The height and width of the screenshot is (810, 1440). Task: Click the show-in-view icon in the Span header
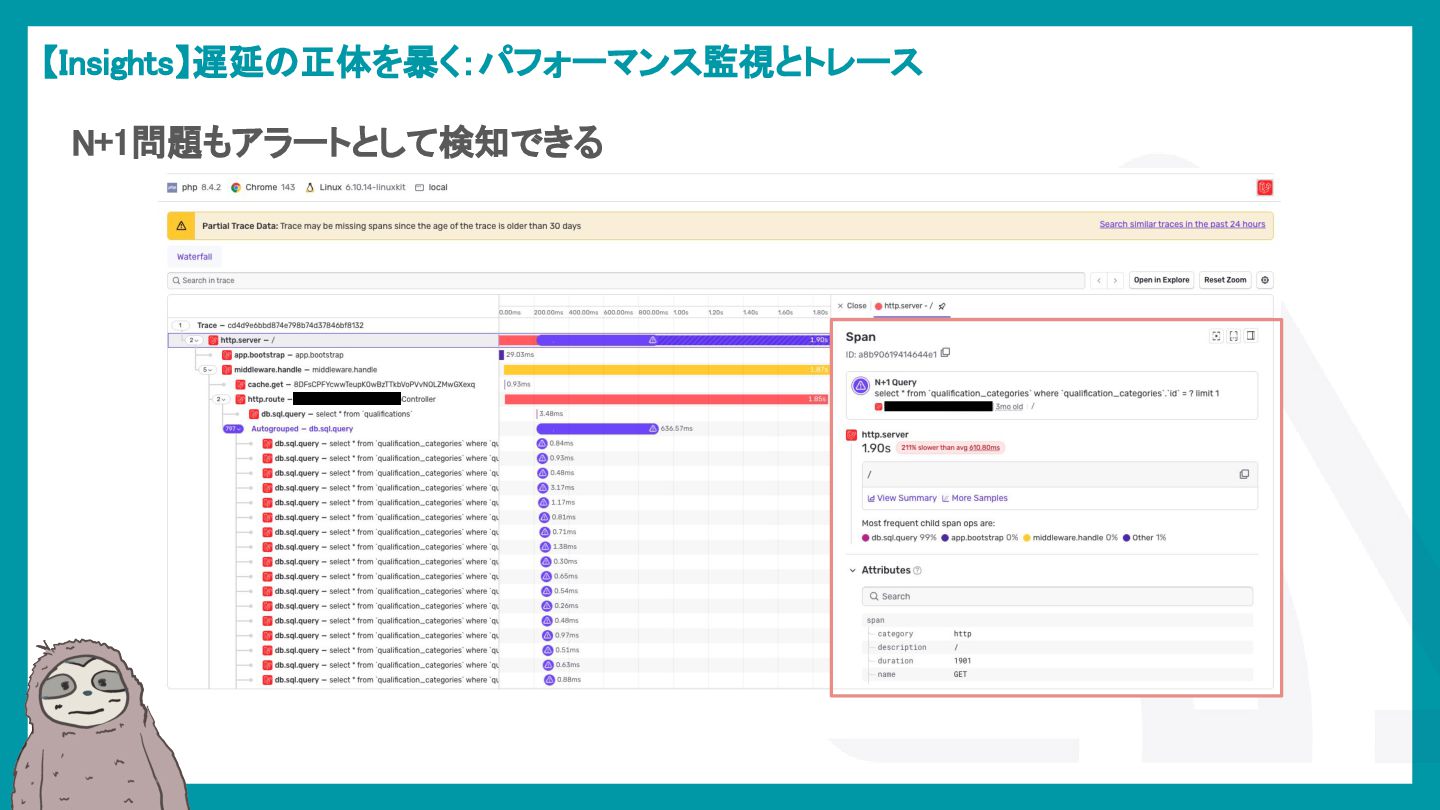tap(1216, 336)
